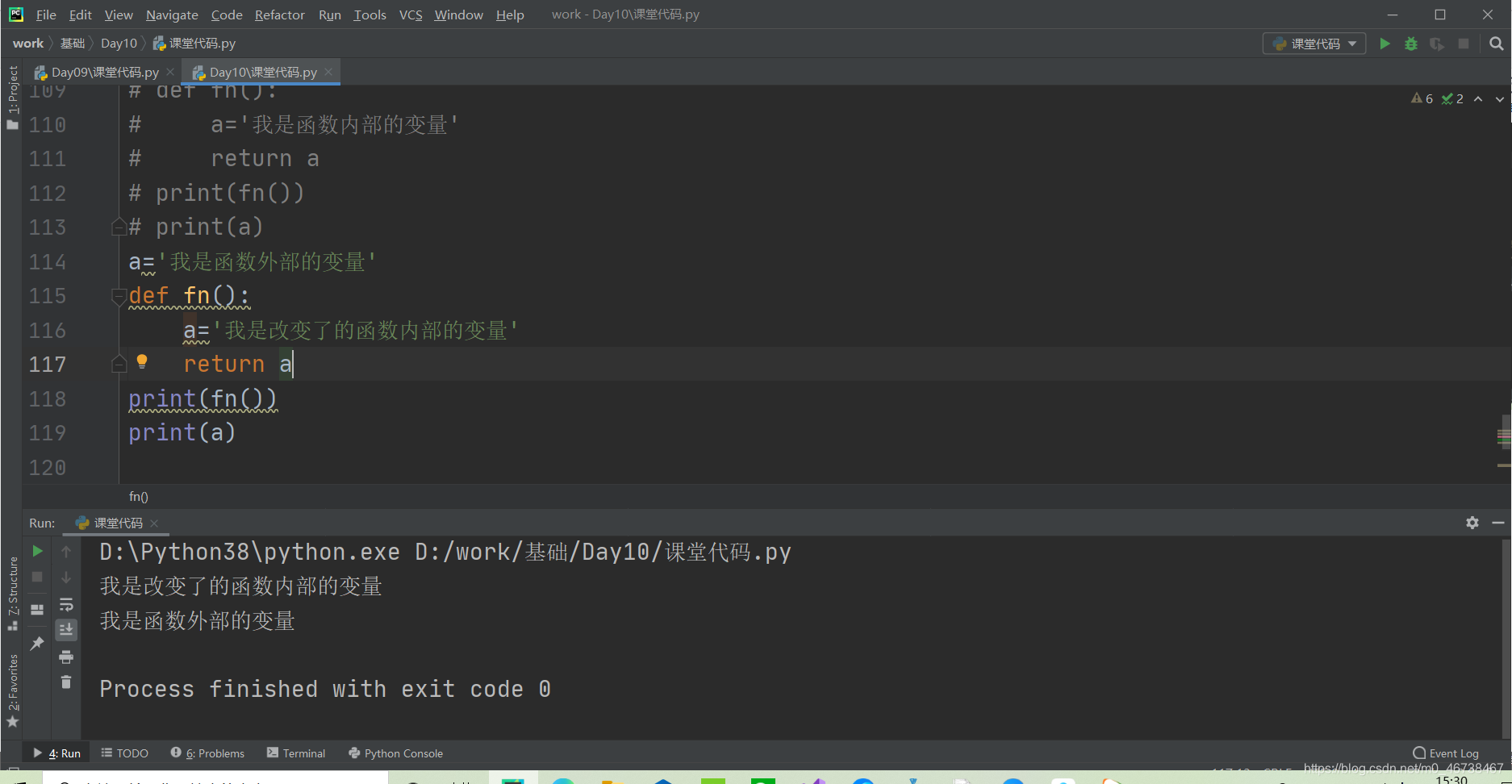Open the 6: Problems tool window
1512x784 pixels.
[207, 753]
